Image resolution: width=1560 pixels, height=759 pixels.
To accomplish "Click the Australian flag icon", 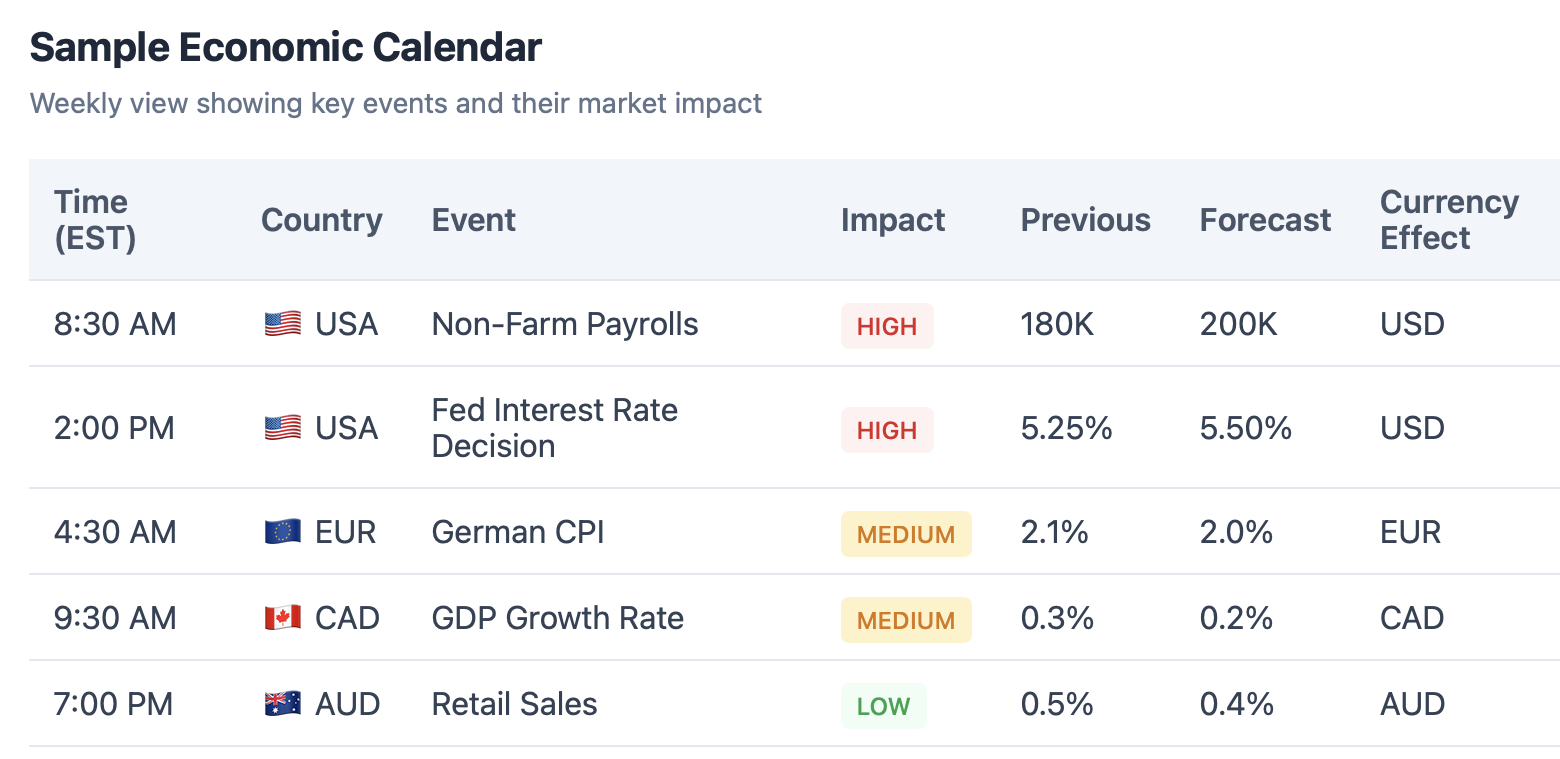I will tap(282, 705).
